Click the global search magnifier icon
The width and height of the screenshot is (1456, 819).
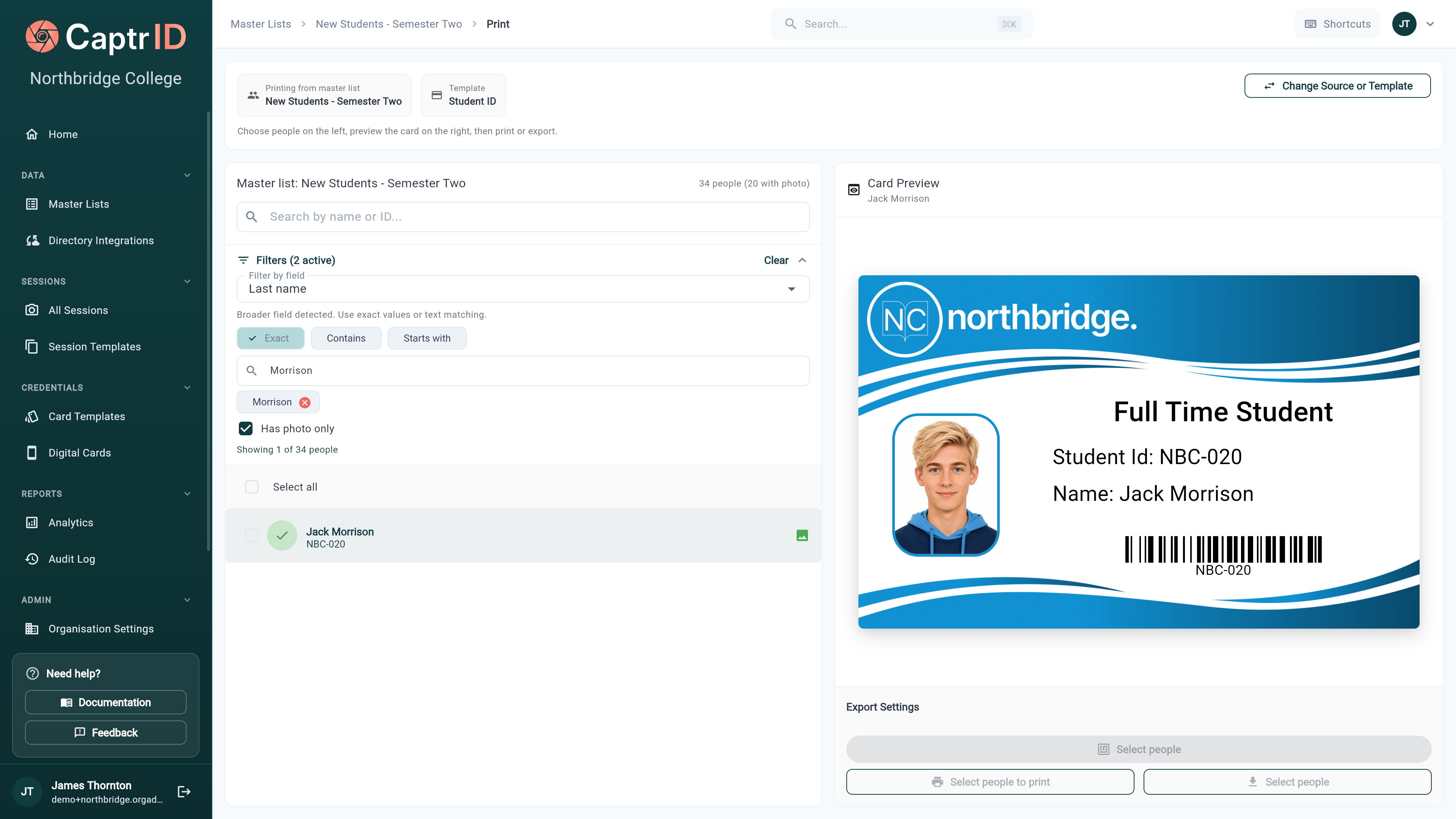tap(791, 24)
